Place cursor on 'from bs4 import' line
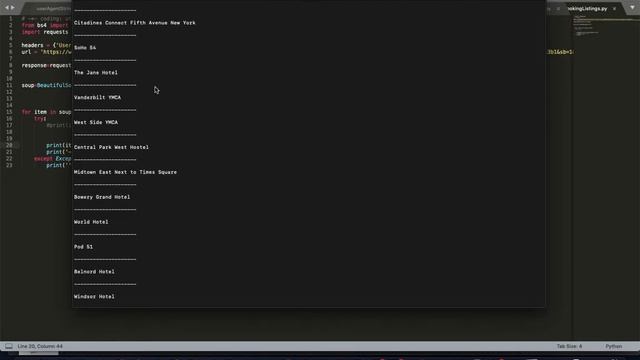 [45, 25]
